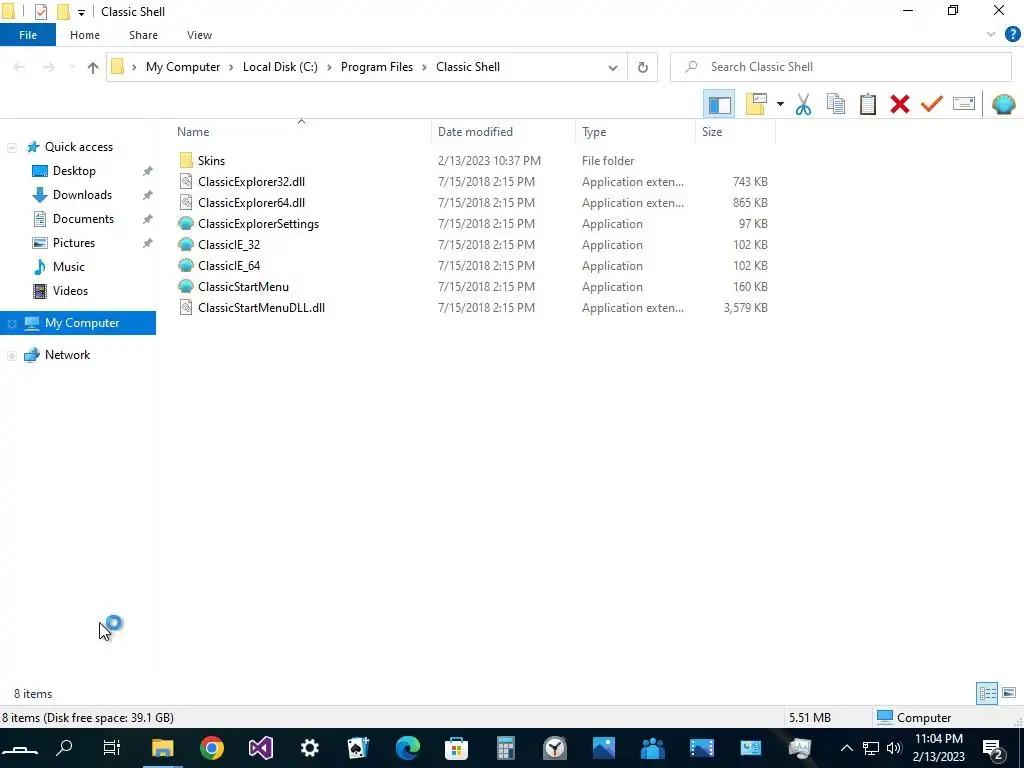Collapse the Quick access tree node
1024x768 pixels.
pos(12,148)
